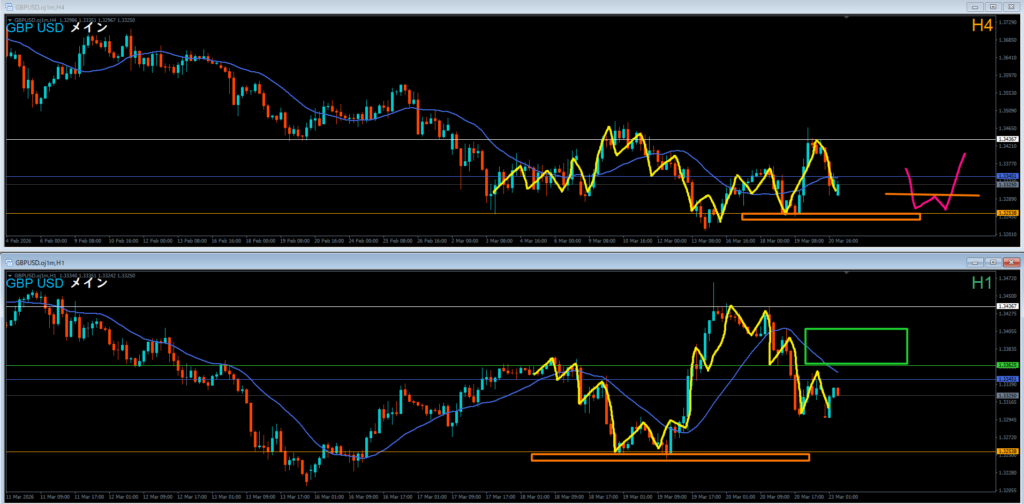Click the 20 Mar 16:00 date on the H4 time axis
The width and height of the screenshot is (1024, 504).
(x=844, y=241)
